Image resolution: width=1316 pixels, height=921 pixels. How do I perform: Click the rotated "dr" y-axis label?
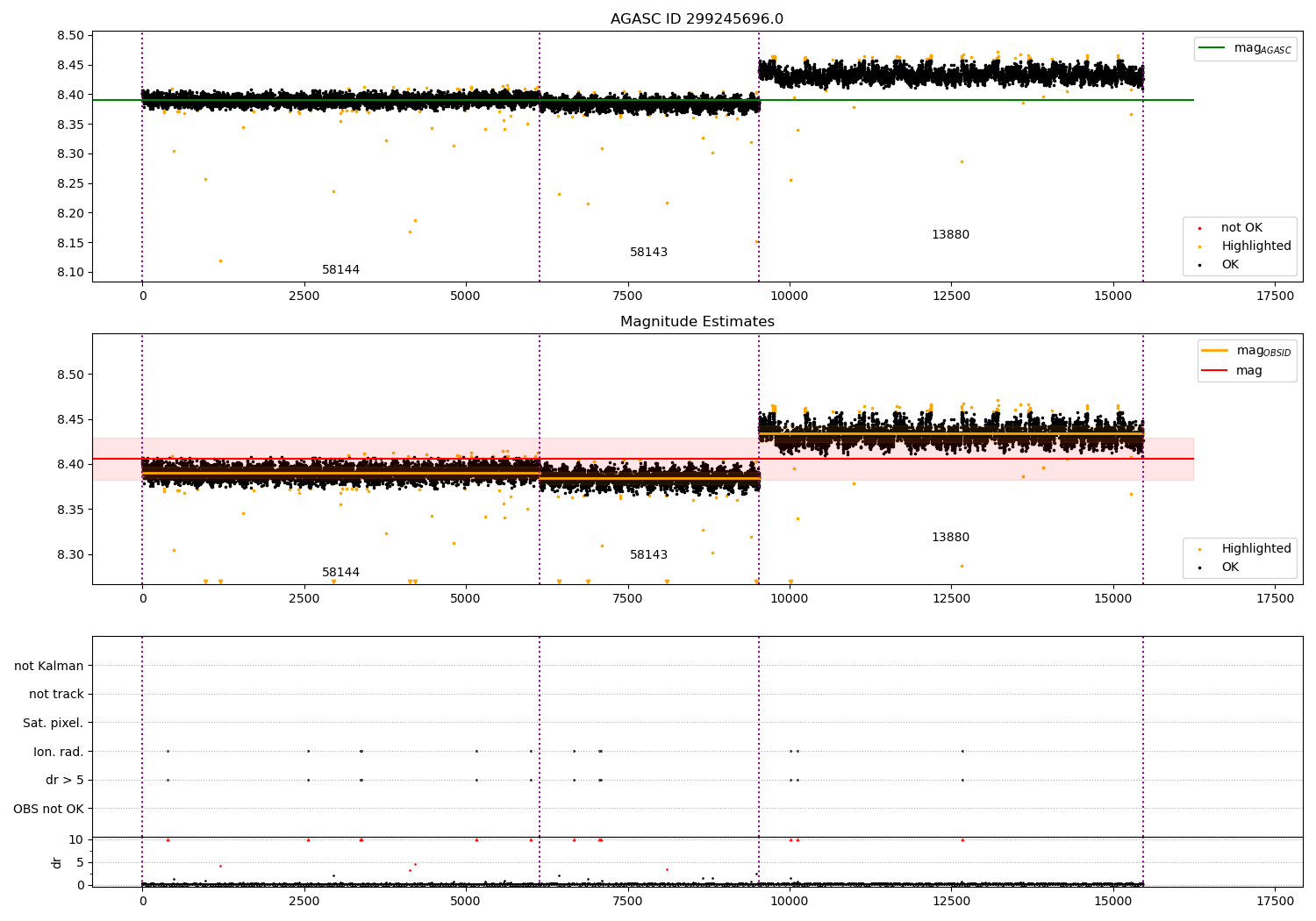57,862
